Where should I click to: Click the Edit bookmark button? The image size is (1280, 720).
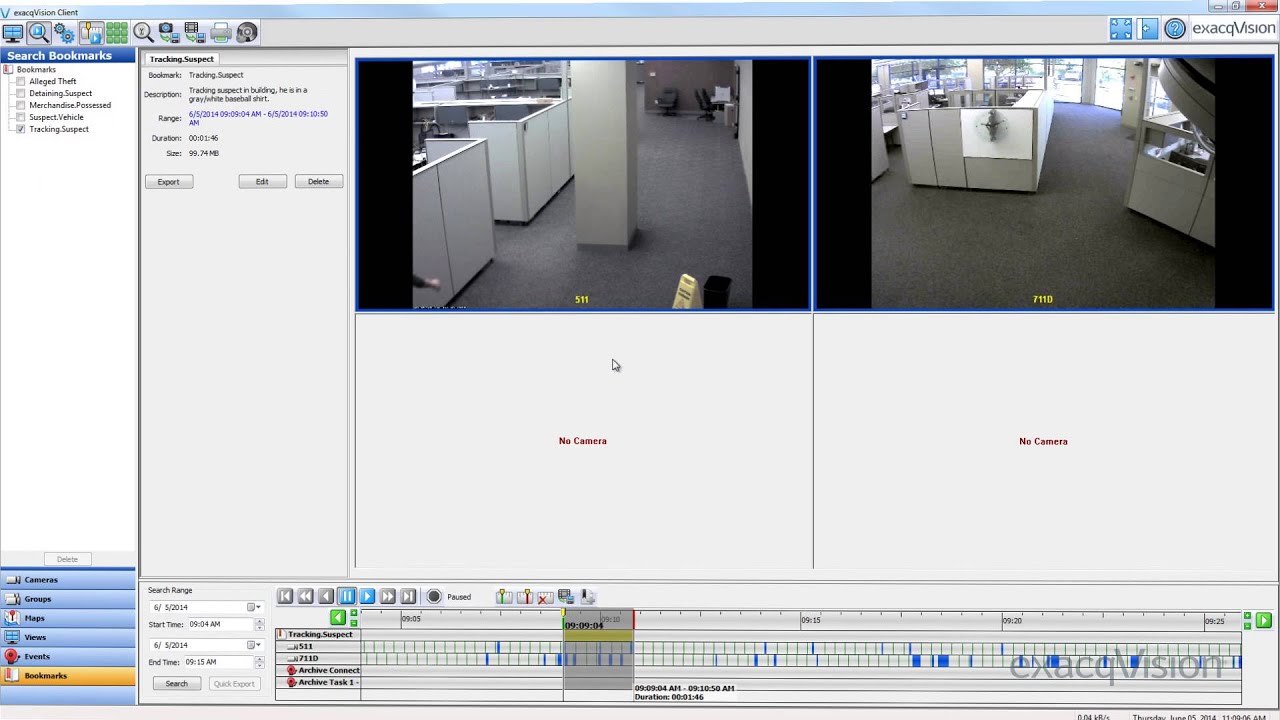262,182
